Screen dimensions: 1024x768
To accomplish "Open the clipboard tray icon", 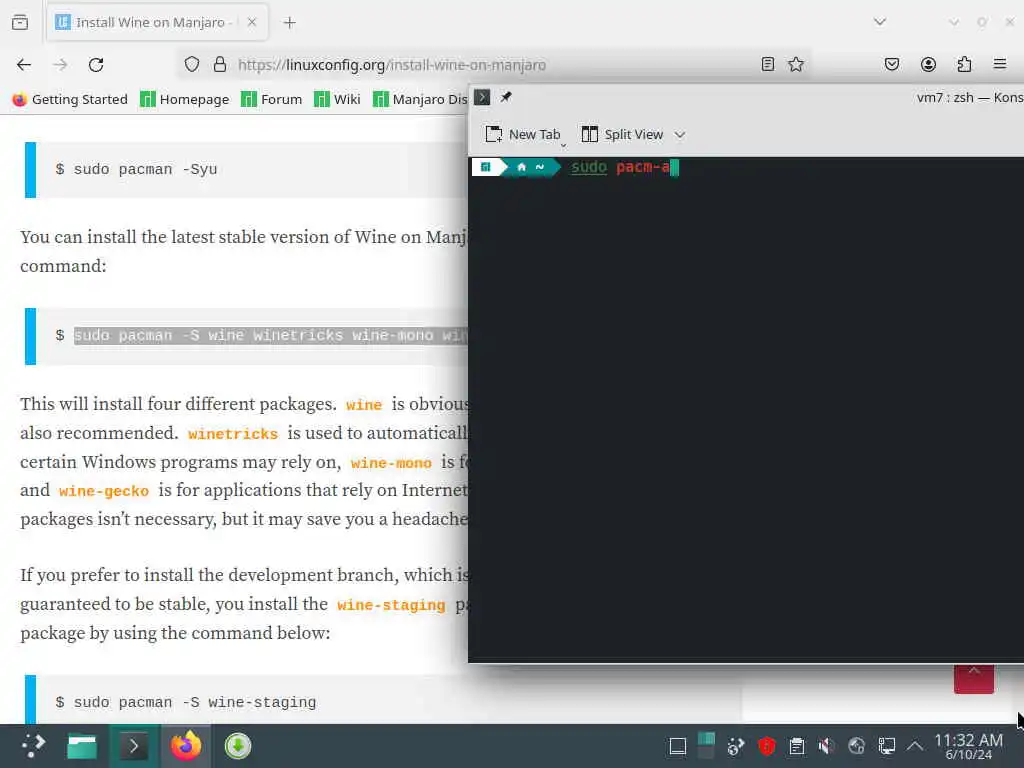I will (x=797, y=746).
